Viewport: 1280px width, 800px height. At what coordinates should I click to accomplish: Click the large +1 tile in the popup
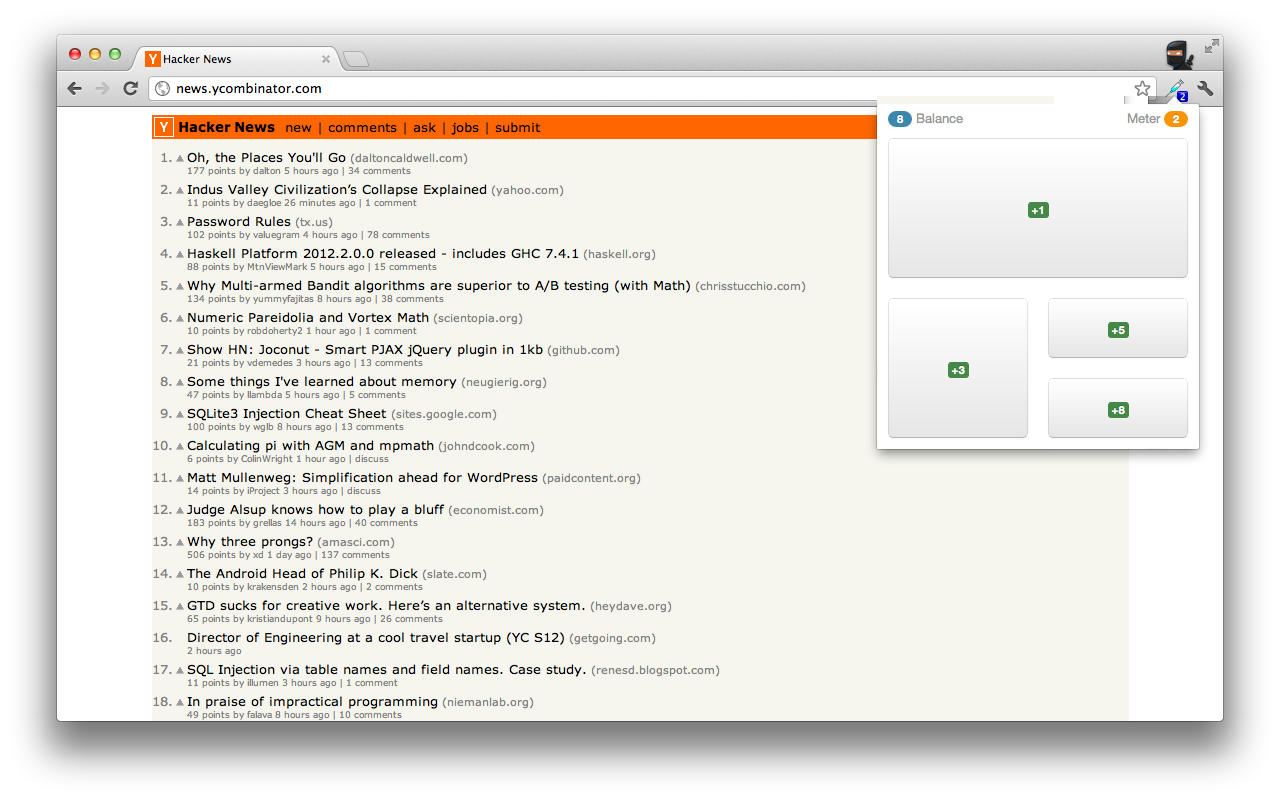tap(1038, 208)
